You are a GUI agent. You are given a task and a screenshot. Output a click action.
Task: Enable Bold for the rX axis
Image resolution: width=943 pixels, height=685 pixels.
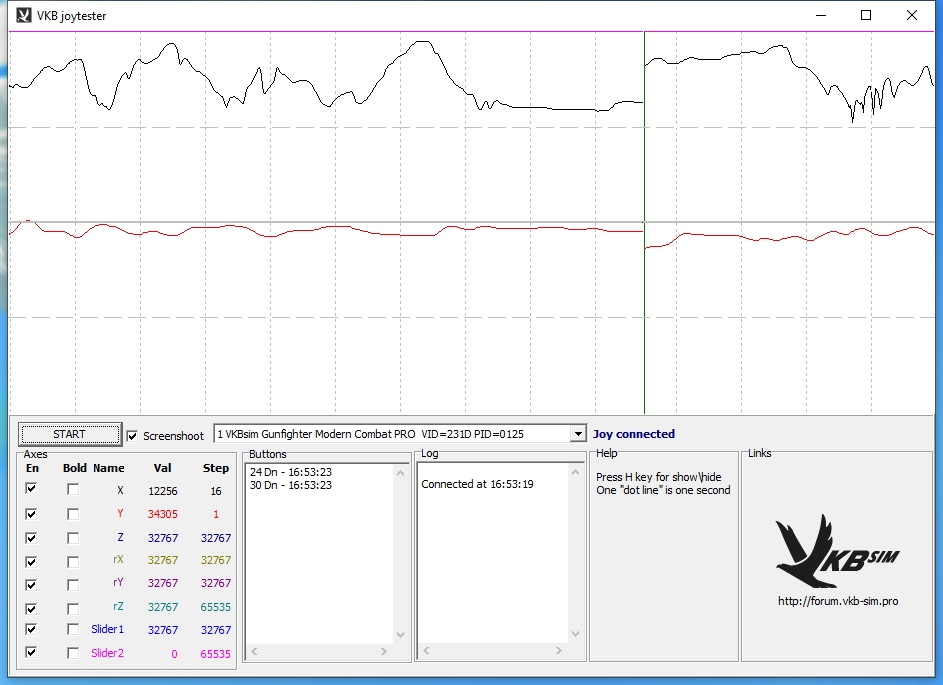pos(73,561)
